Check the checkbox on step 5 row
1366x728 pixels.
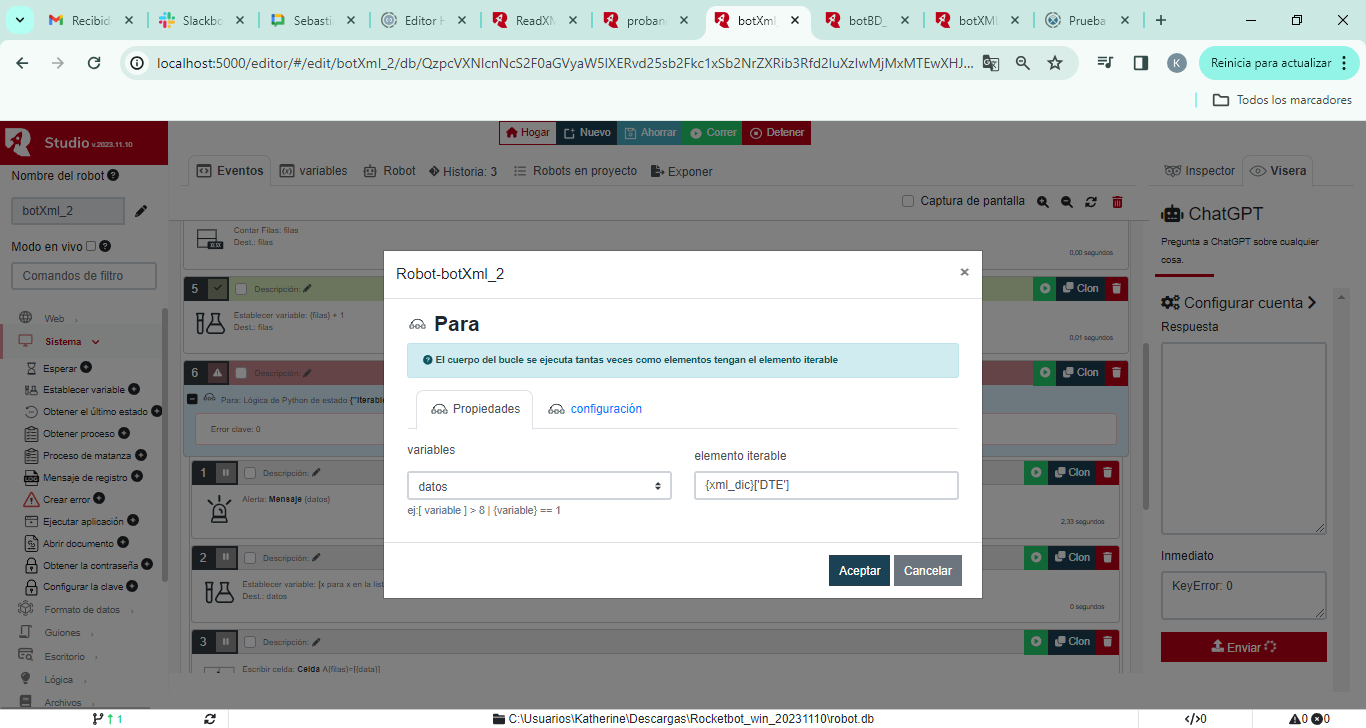pos(241,289)
